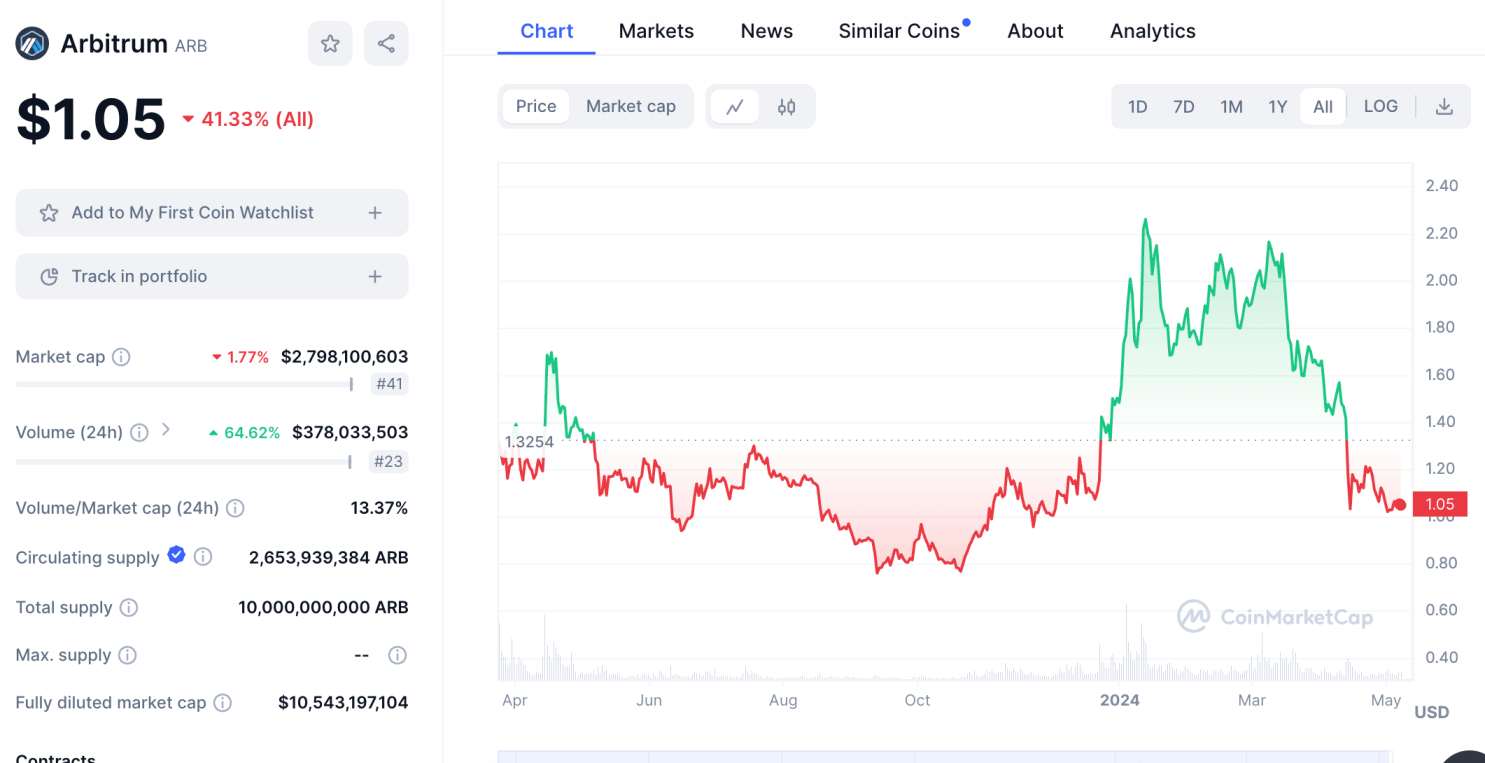Image resolution: width=1485 pixels, height=763 pixels.
Task: Open the Similar Coins tab
Action: pyautogui.click(x=900, y=31)
